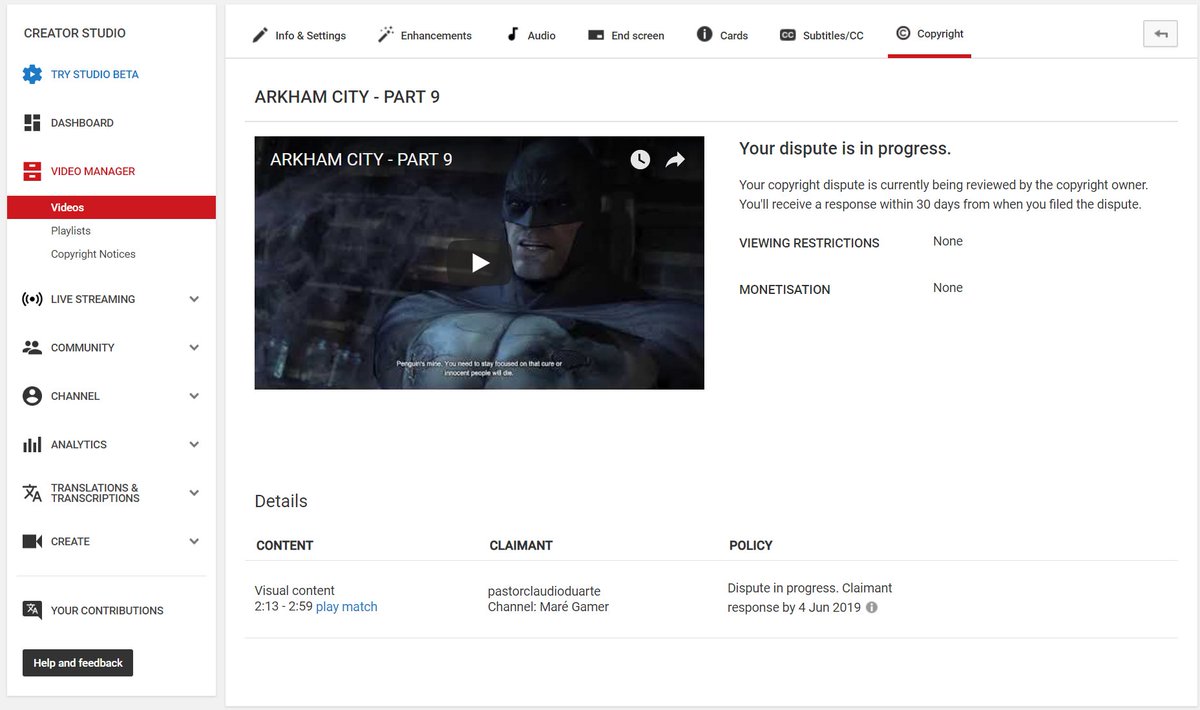Click the back arrow button at top right
The height and width of the screenshot is (710, 1200).
(1160, 34)
